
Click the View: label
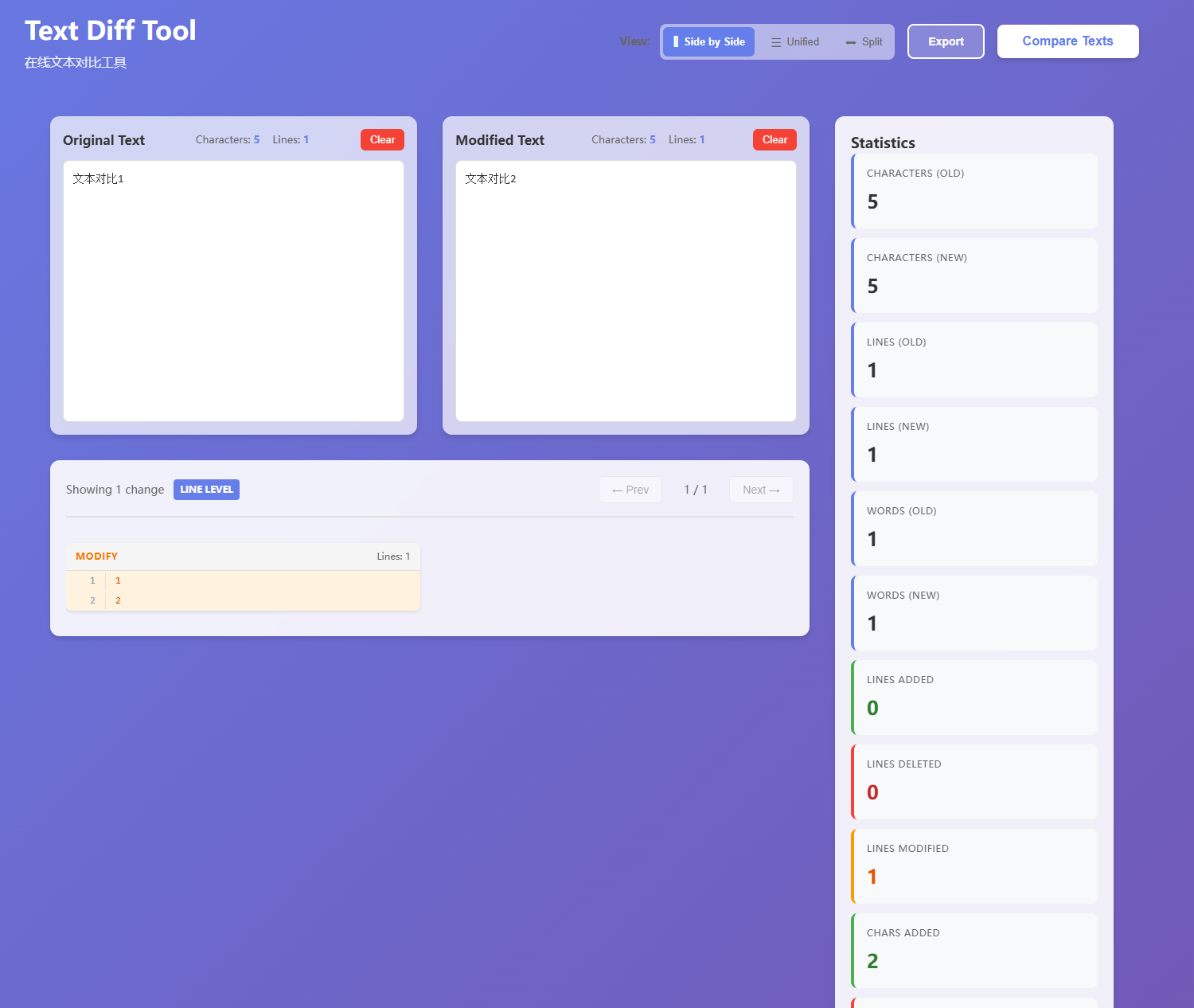click(634, 41)
